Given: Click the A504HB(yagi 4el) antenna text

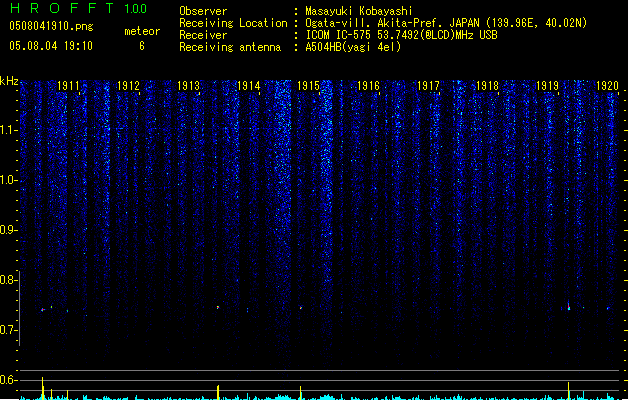Looking at the screenshot, I should [x=353, y=47].
